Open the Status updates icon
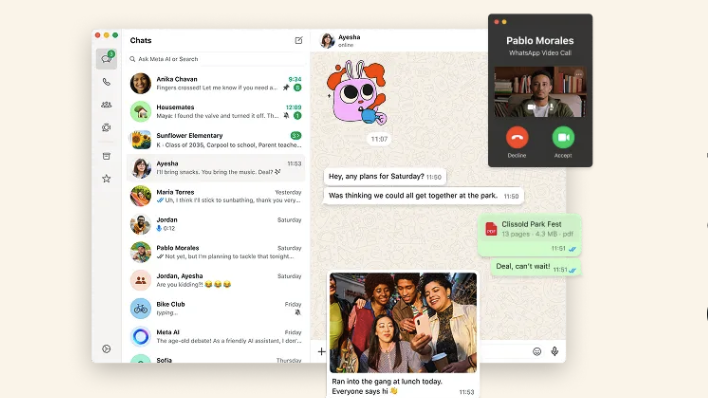Viewport: 708px width, 398px height. pyautogui.click(x=106, y=128)
